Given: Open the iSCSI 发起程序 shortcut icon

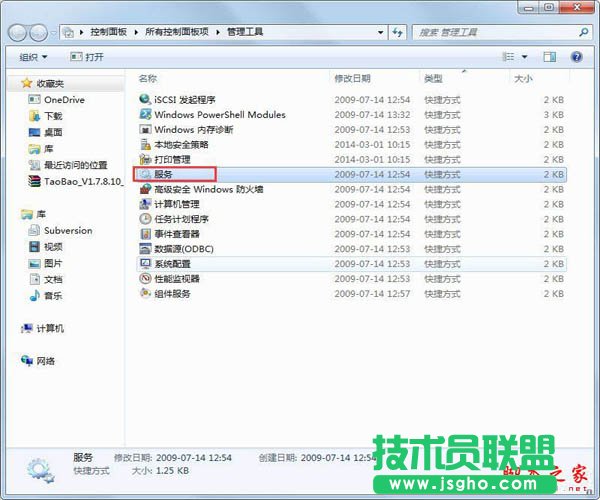Looking at the screenshot, I should click(x=145, y=99).
